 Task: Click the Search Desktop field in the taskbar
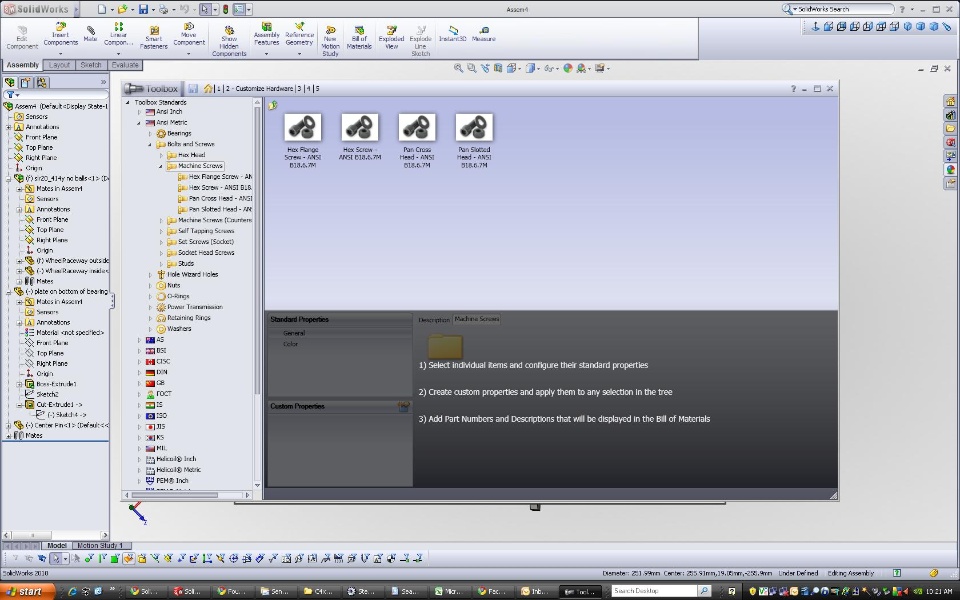pos(654,591)
